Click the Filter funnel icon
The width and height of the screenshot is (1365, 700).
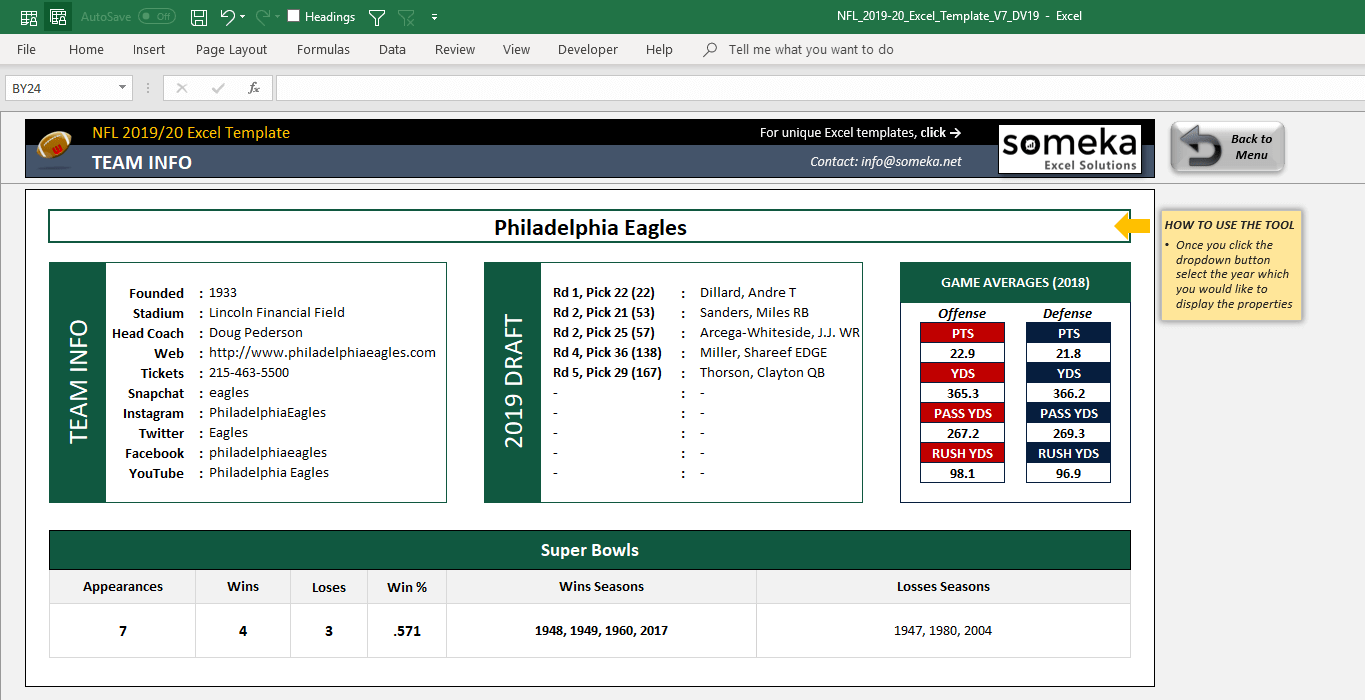pyautogui.click(x=377, y=17)
